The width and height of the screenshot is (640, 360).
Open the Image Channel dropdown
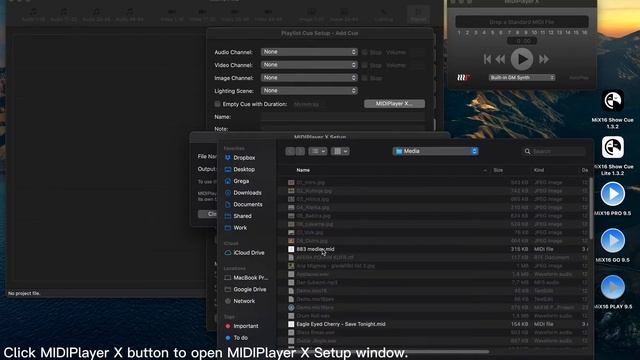(309, 78)
